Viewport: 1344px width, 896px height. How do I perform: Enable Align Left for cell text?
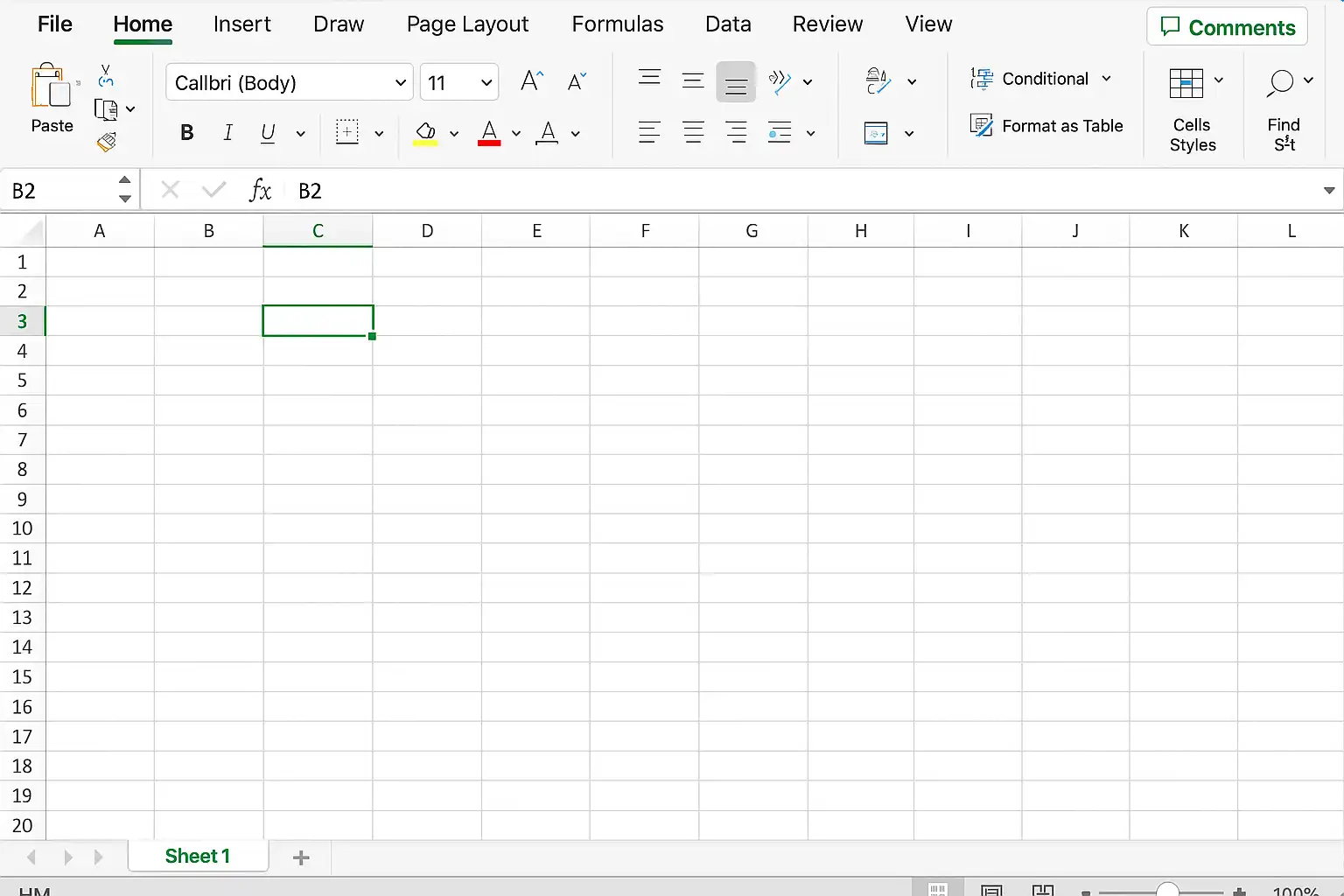tap(649, 133)
